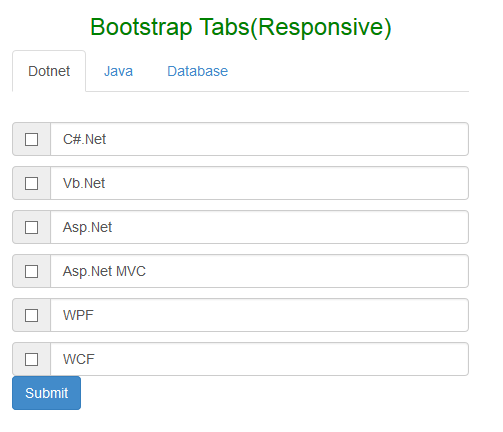Activate the Asp.Net MVC text field
Screen dimensions: 503x432
[259, 271]
